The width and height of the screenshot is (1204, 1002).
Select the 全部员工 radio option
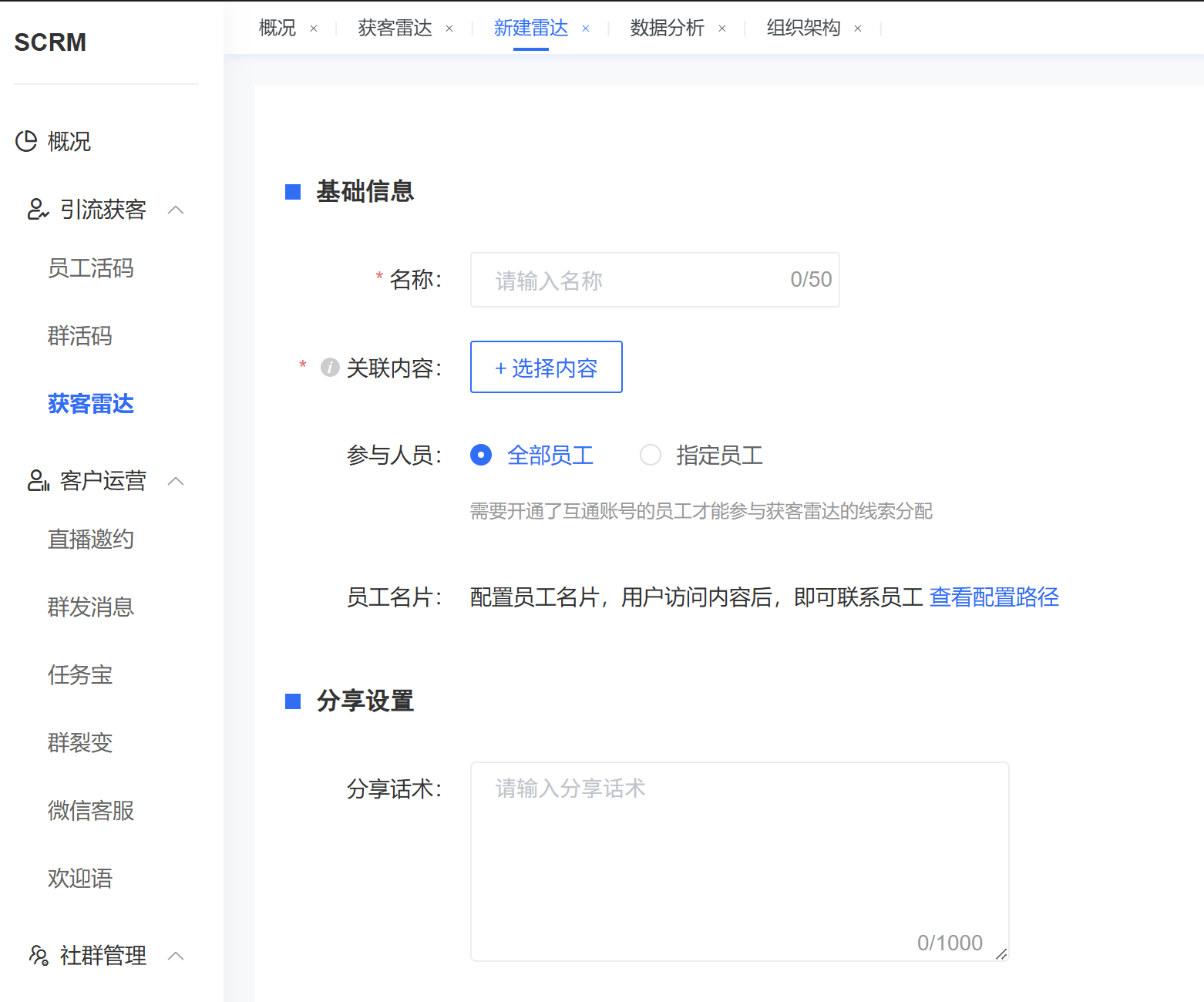coord(481,456)
